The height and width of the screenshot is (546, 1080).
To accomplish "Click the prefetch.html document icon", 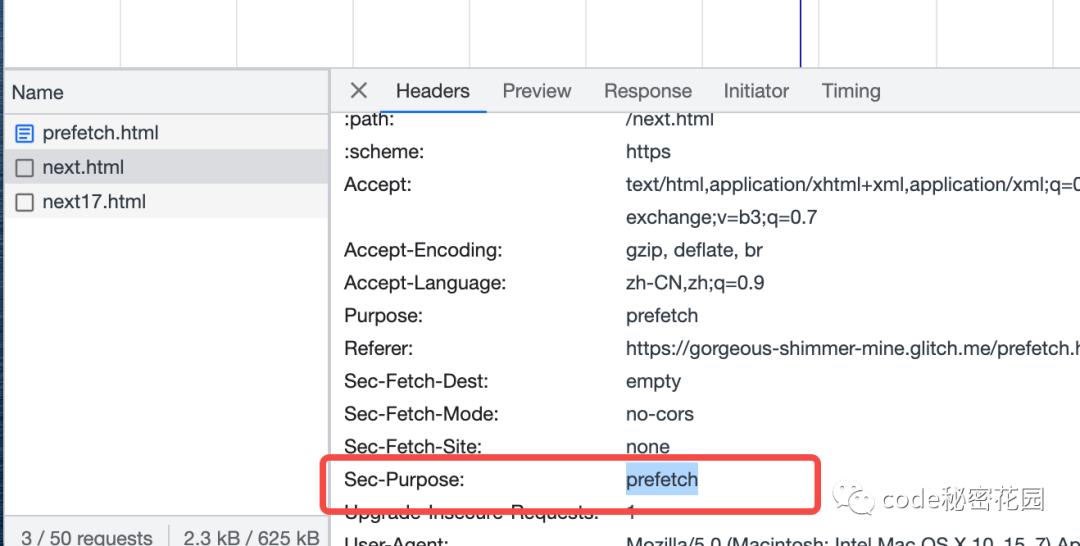I will [x=25, y=133].
